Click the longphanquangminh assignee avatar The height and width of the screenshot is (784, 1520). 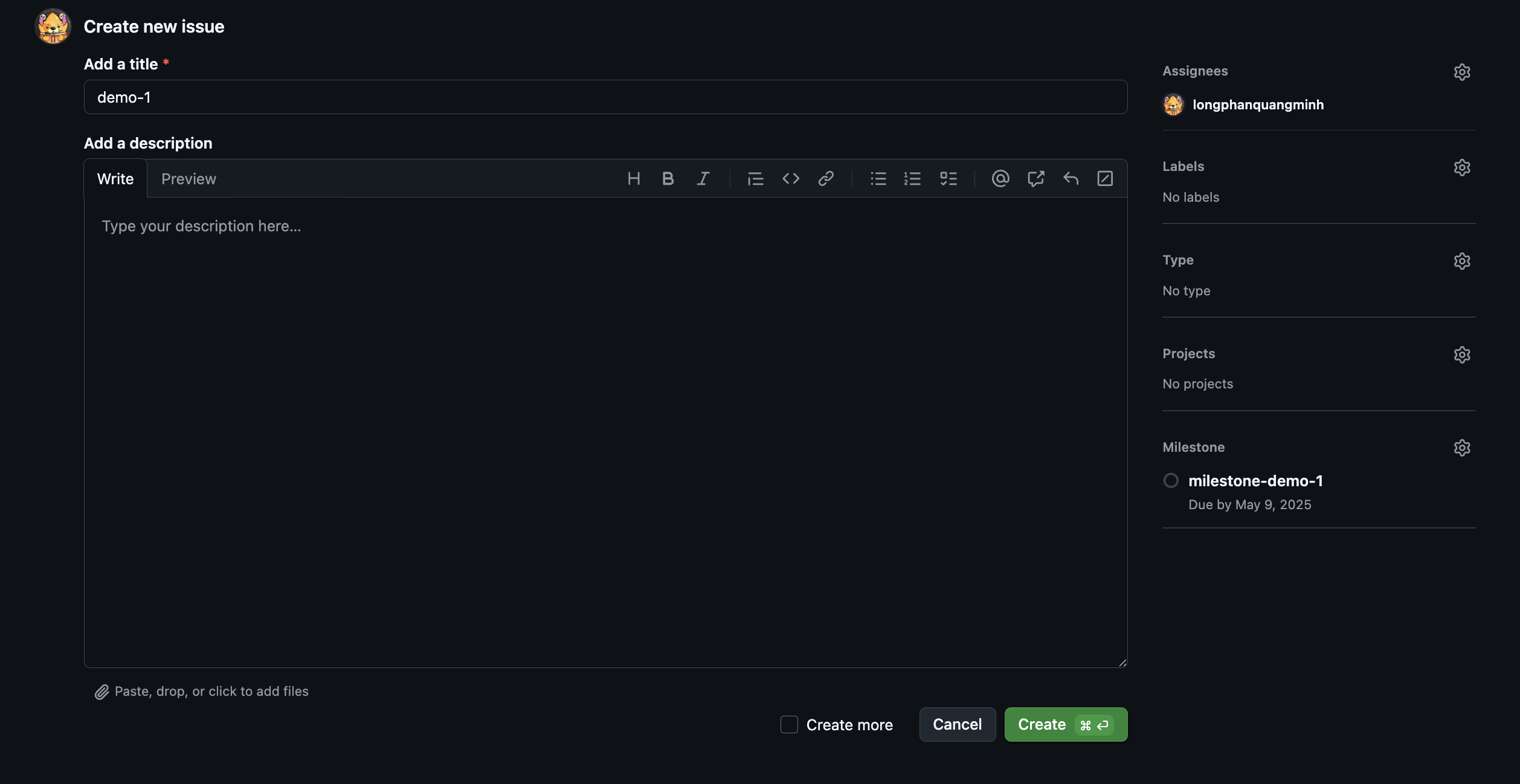pos(1173,104)
